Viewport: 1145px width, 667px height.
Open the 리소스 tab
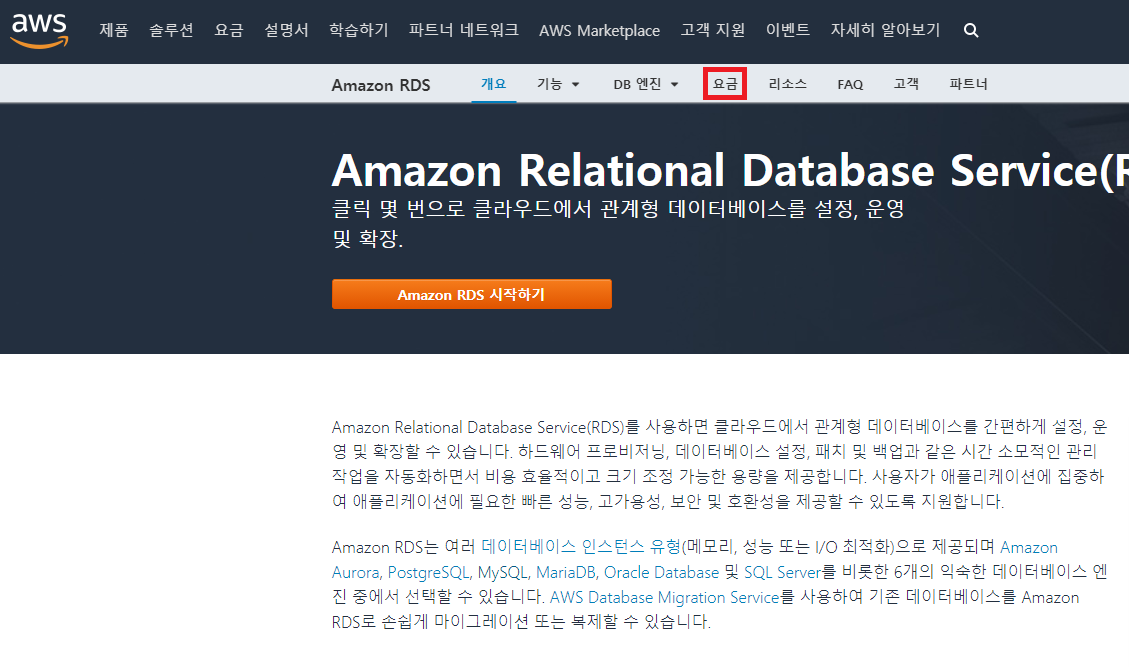[787, 84]
